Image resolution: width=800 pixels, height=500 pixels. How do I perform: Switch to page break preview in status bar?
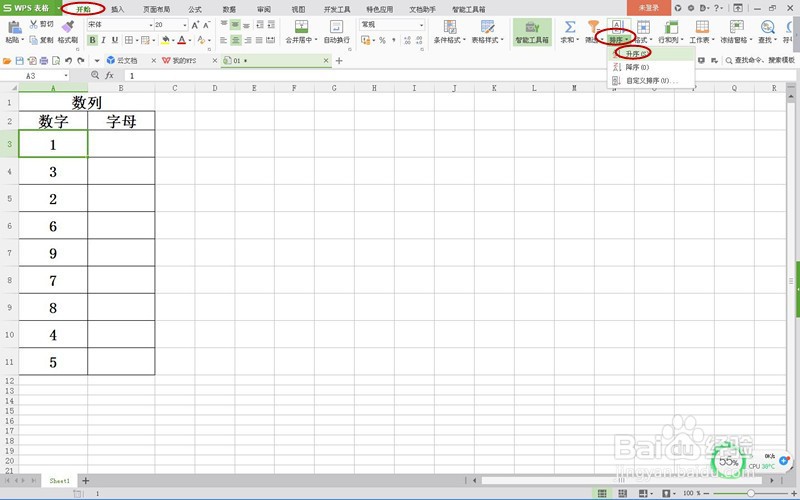tap(622, 493)
